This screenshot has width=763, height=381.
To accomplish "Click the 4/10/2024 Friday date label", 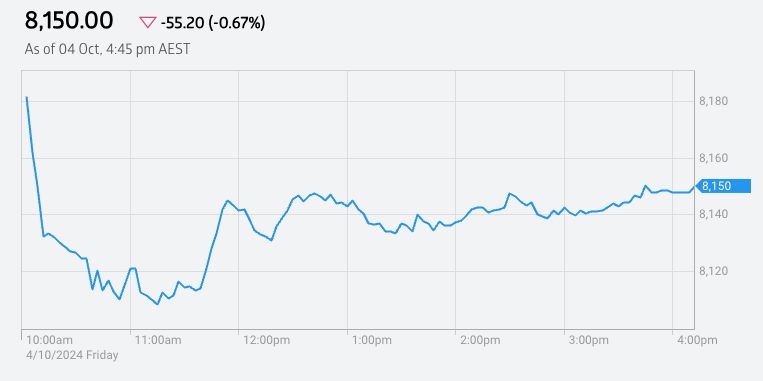I will [x=72, y=355].
